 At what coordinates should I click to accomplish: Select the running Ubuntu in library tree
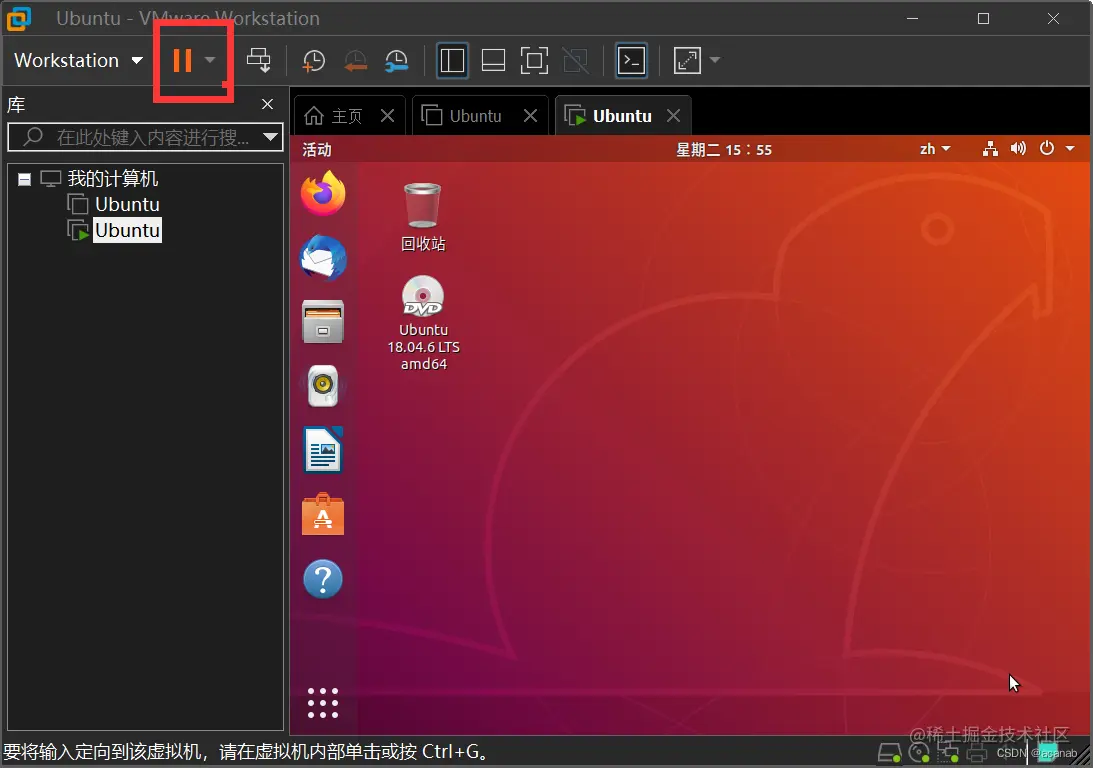tap(127, 230)
